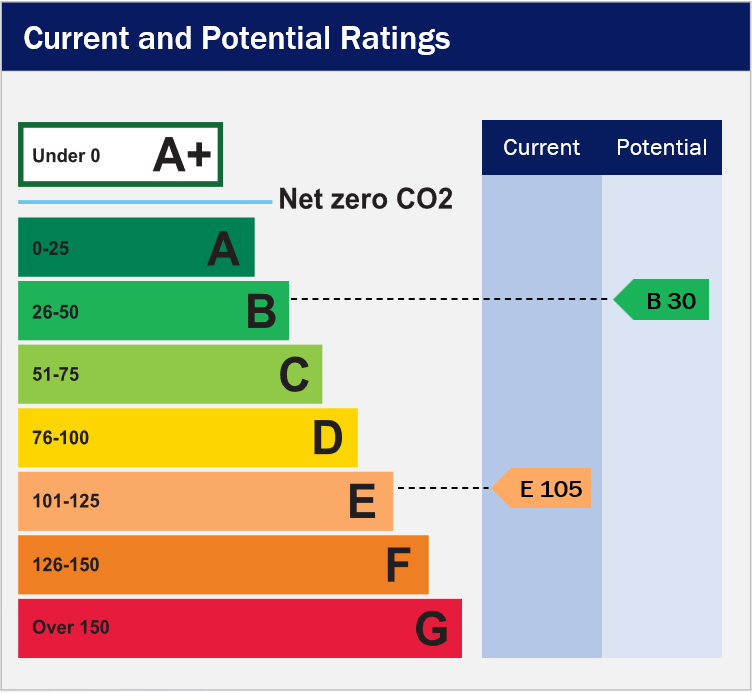
Task: Select the orange F rating band
Action: click(x=223, y=564)
